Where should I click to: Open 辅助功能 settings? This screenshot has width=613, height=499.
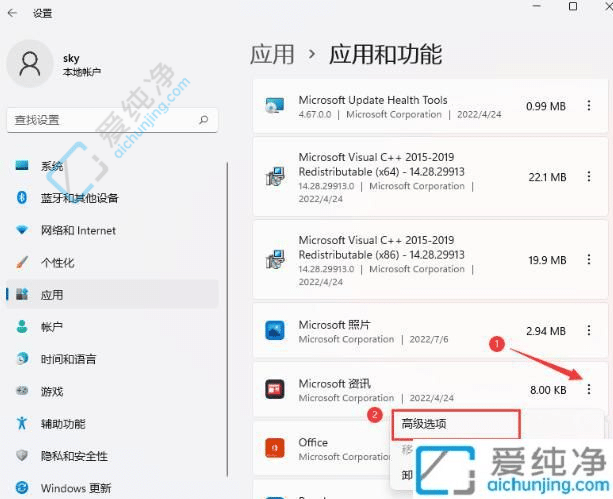click(112, 424)
